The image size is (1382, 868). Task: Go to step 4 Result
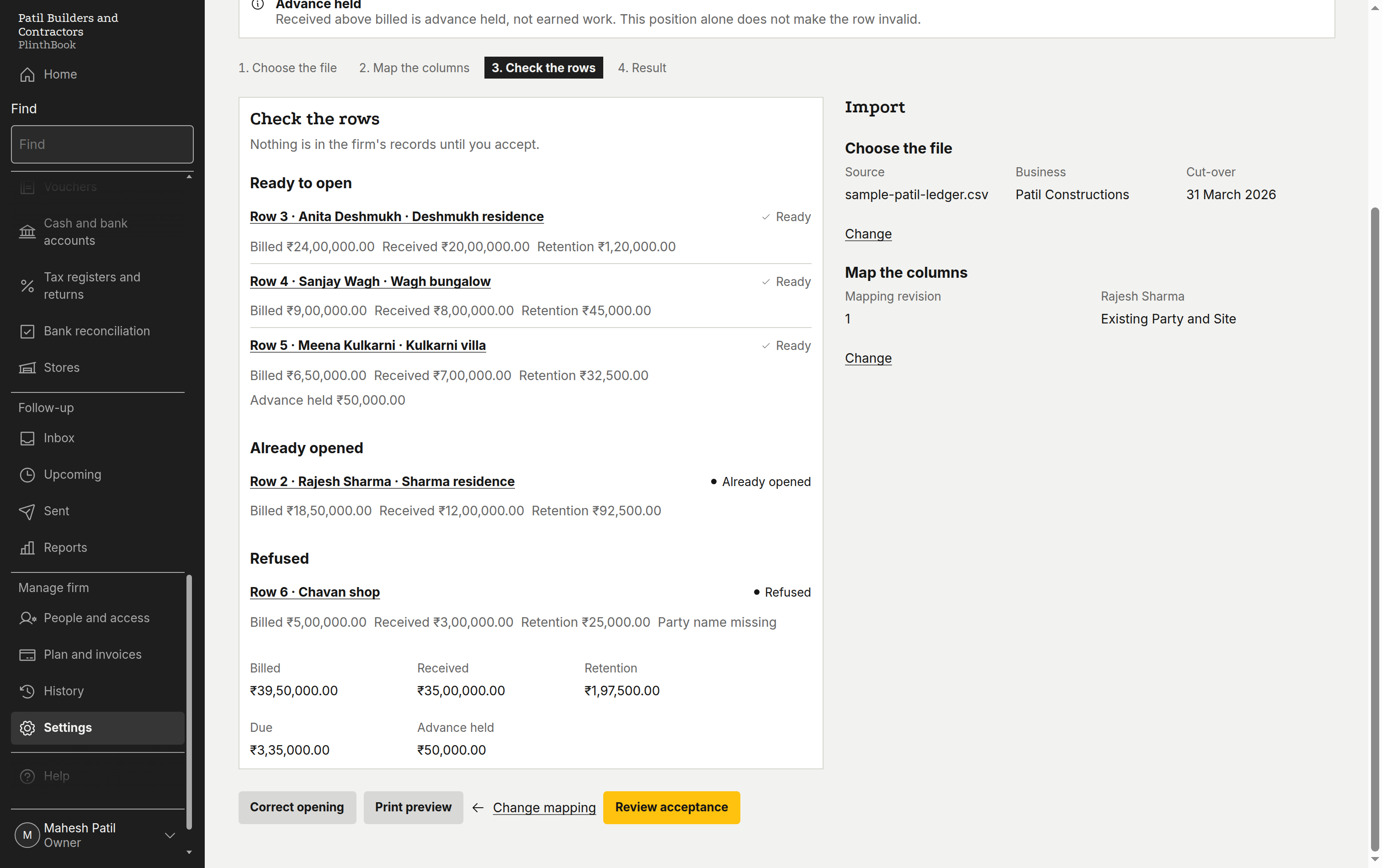642,68
